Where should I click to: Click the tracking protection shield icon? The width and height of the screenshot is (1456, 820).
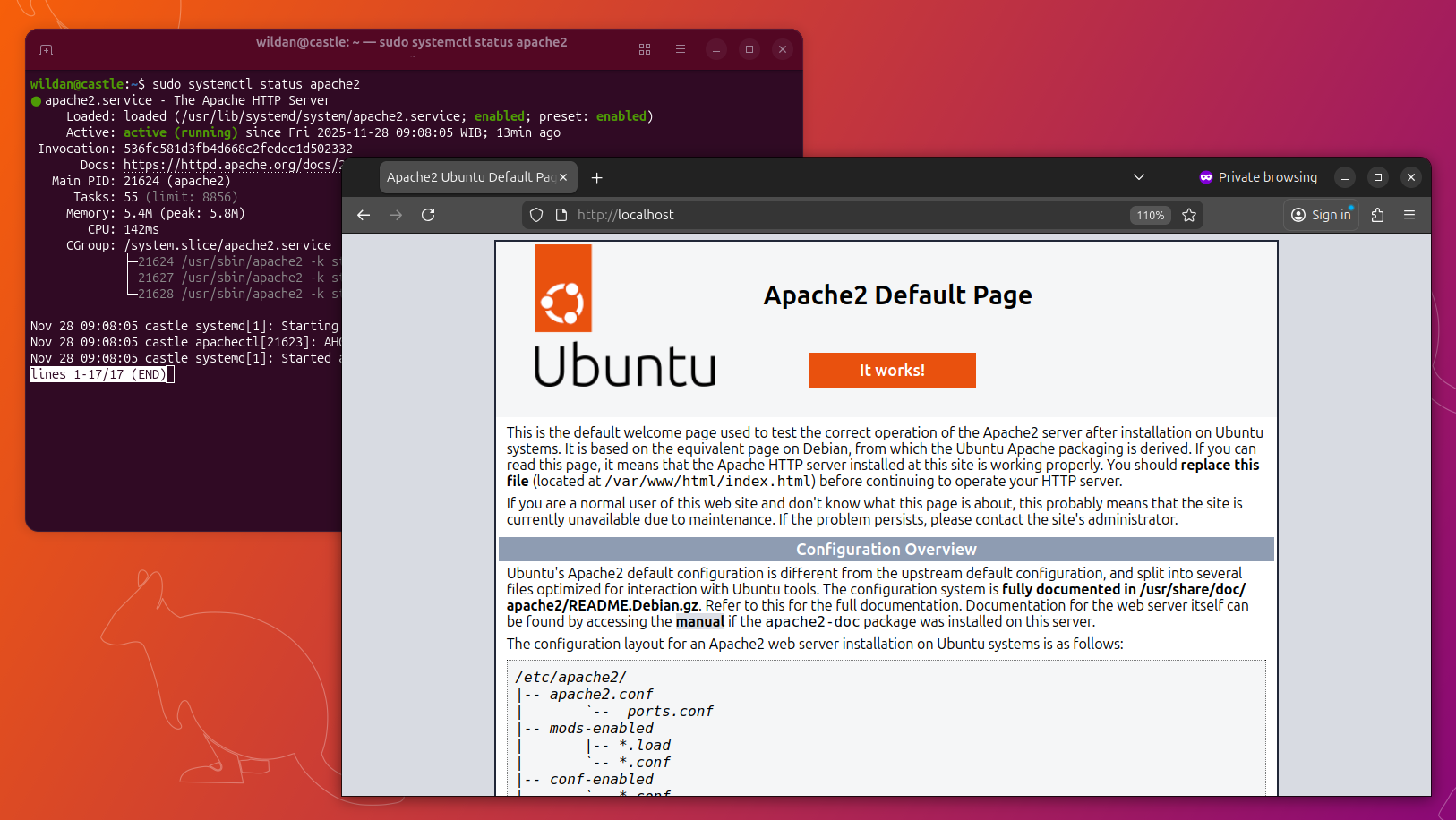[536, 215]
